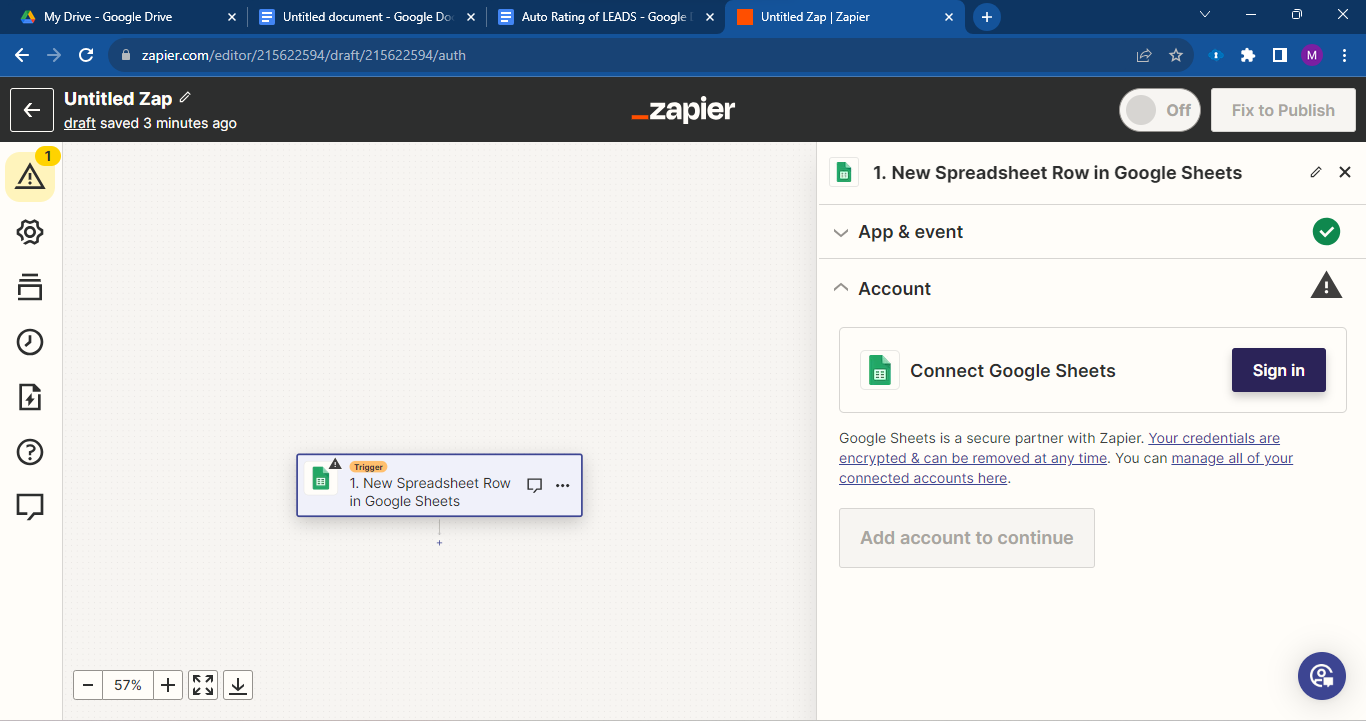The image size is (1366, 721).
Task: Click the Google Sheets icon in panel header
Action: point(844,172)
